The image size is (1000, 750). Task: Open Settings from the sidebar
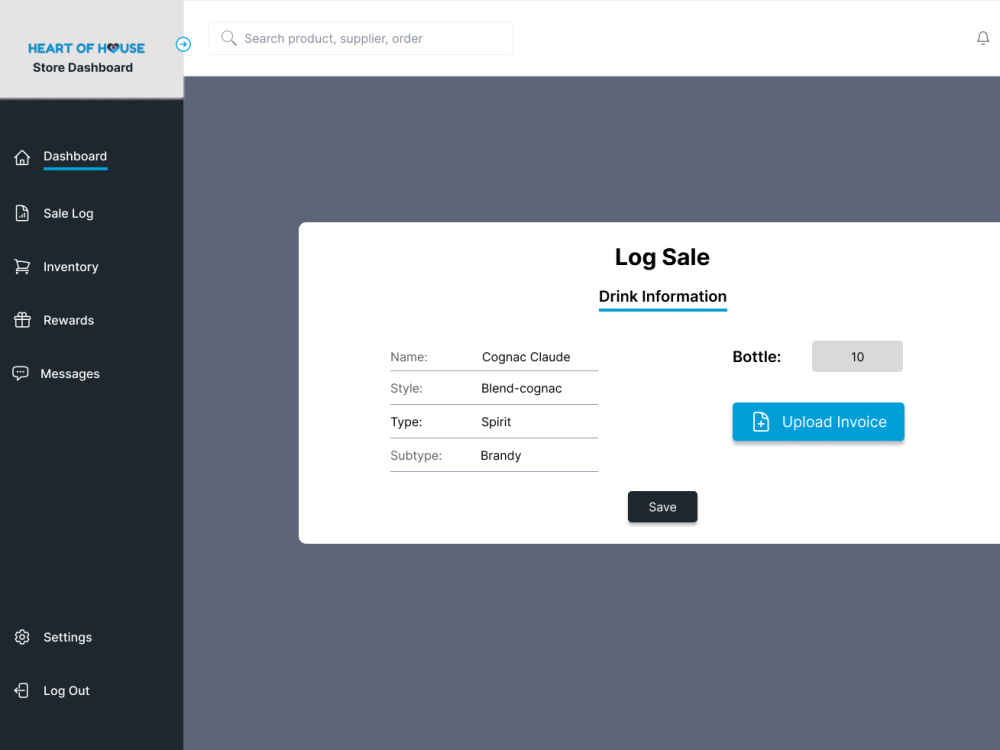click(x=68, y=637)
